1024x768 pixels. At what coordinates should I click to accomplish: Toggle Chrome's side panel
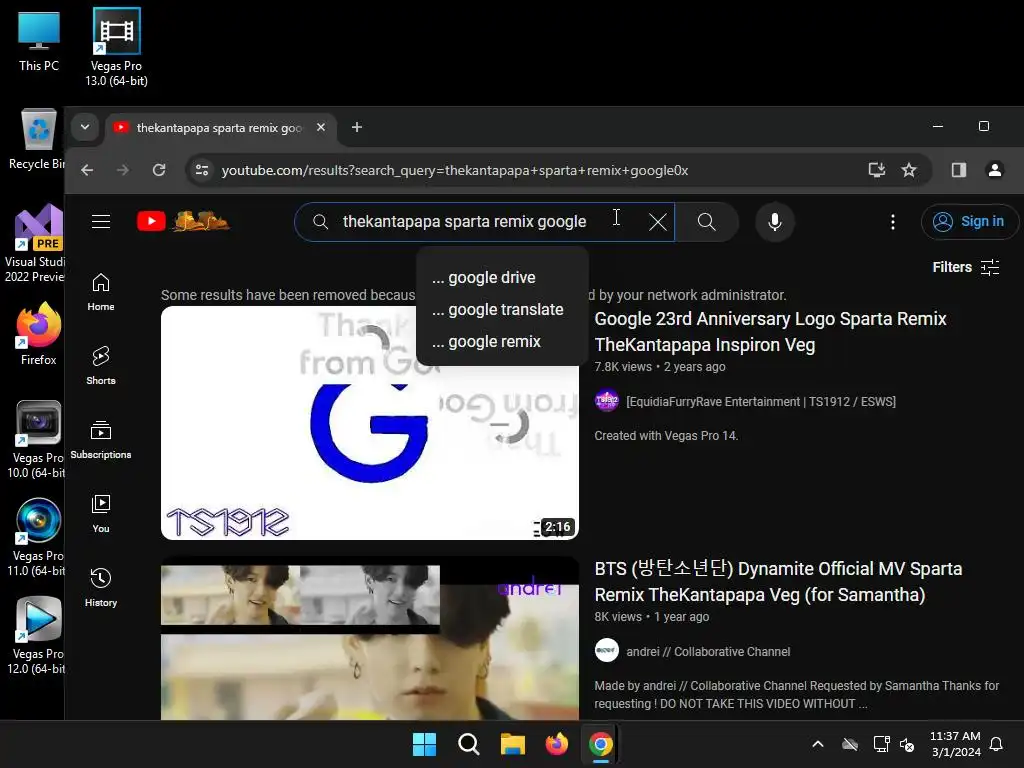[x=959, y=170]
